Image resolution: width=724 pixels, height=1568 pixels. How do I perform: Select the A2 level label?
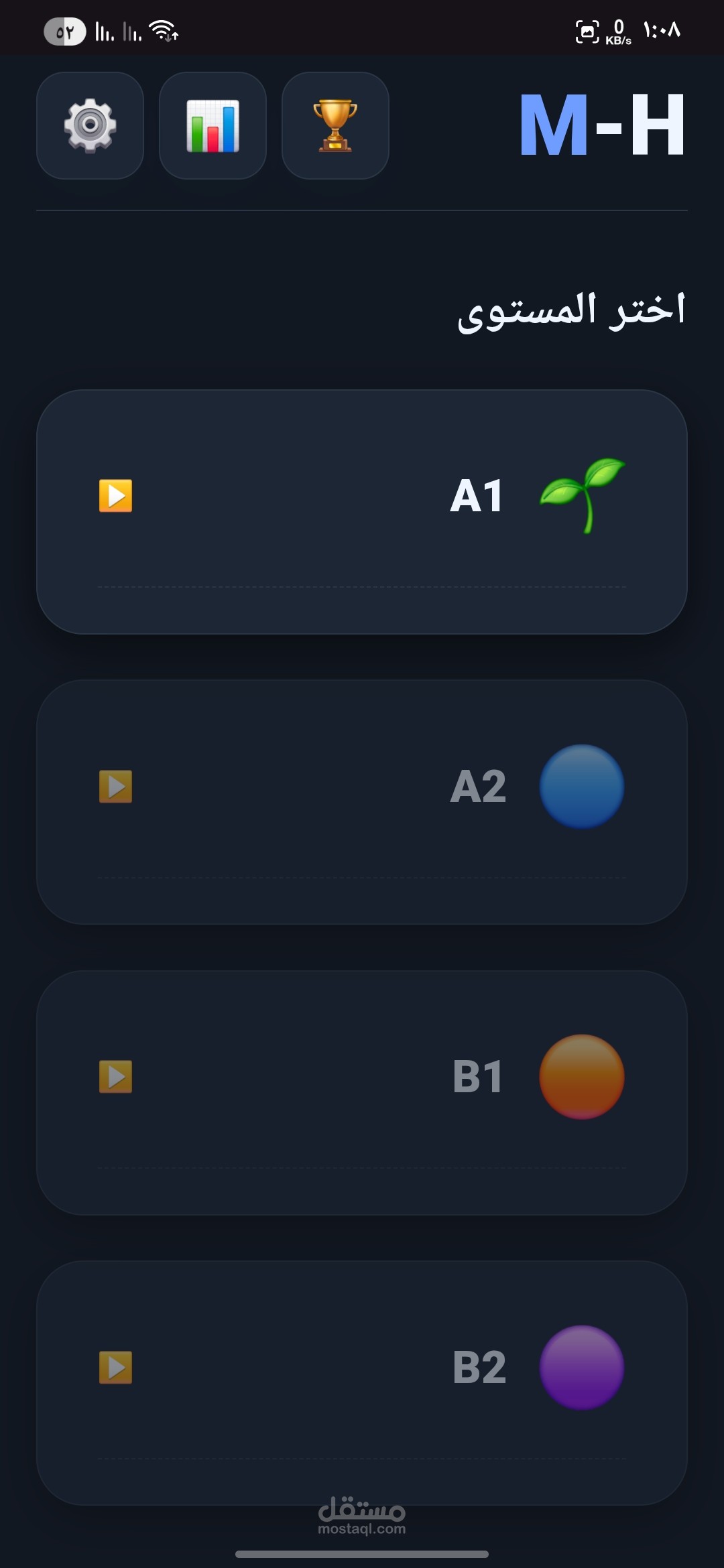[478, 787]
